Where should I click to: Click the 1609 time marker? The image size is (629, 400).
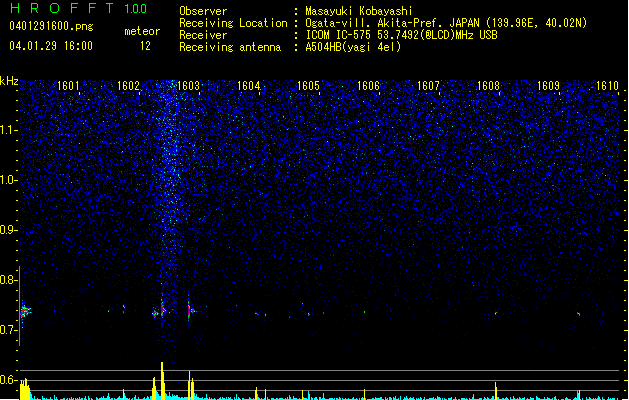(548, 86)
